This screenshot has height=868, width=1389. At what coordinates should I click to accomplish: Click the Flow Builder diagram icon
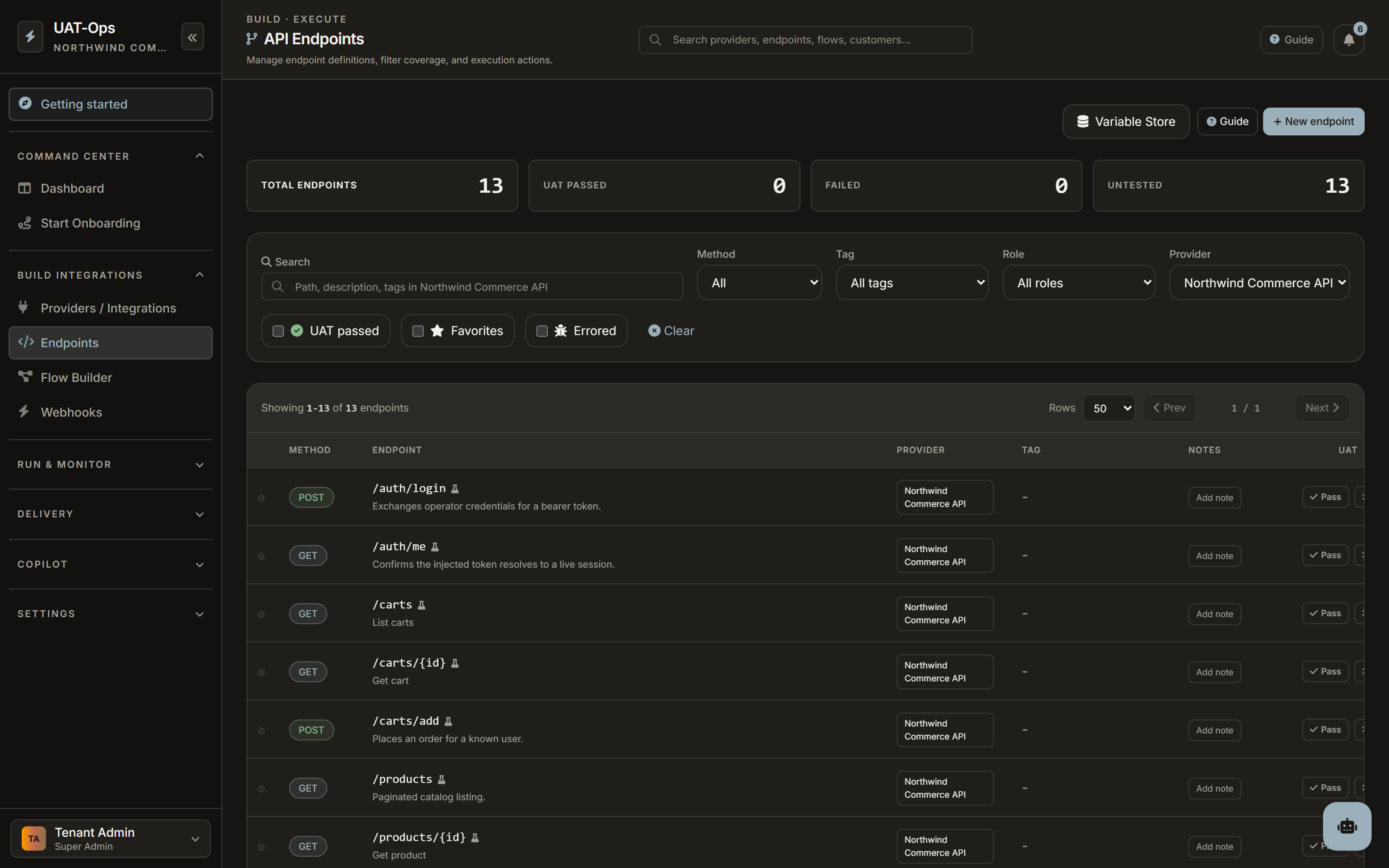click(25, 377)
